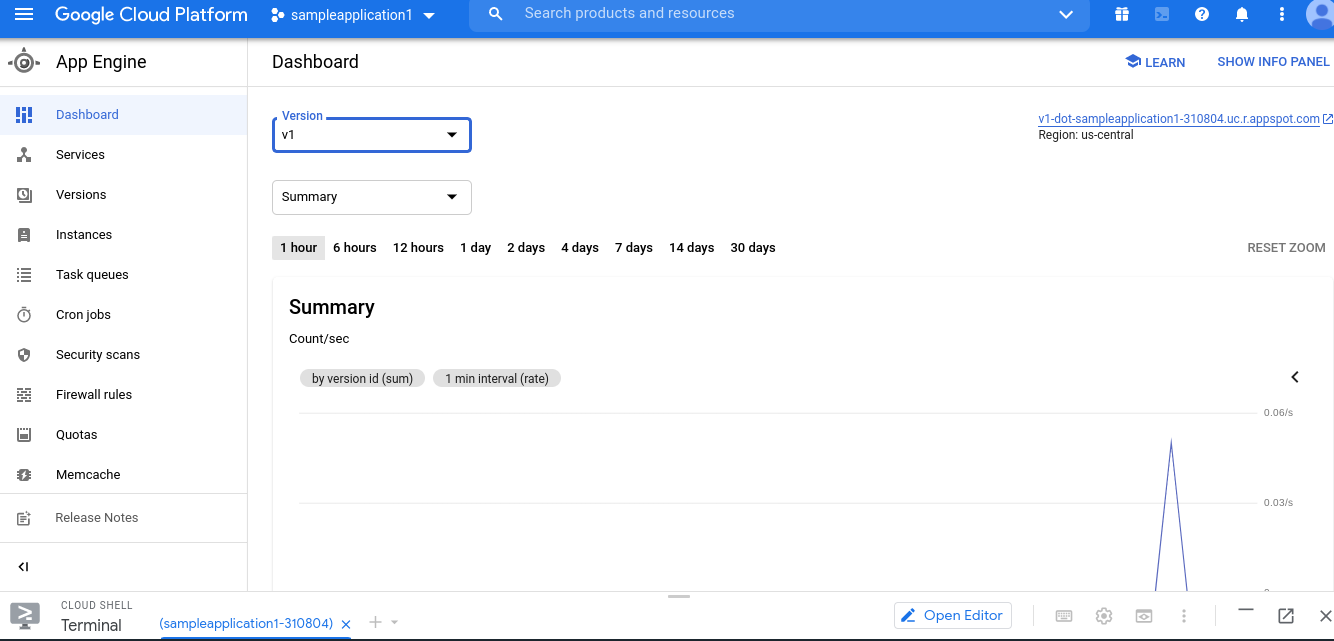
Task: Select the 2 days time range
Action: point(526,248)
